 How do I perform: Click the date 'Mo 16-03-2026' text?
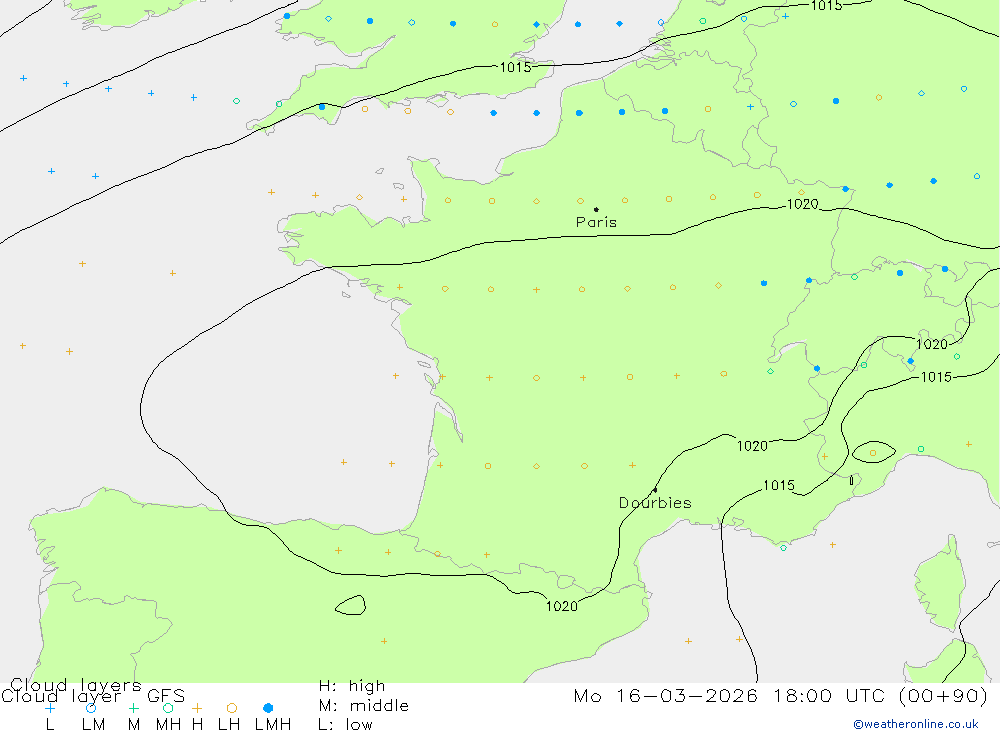(666, 695)
